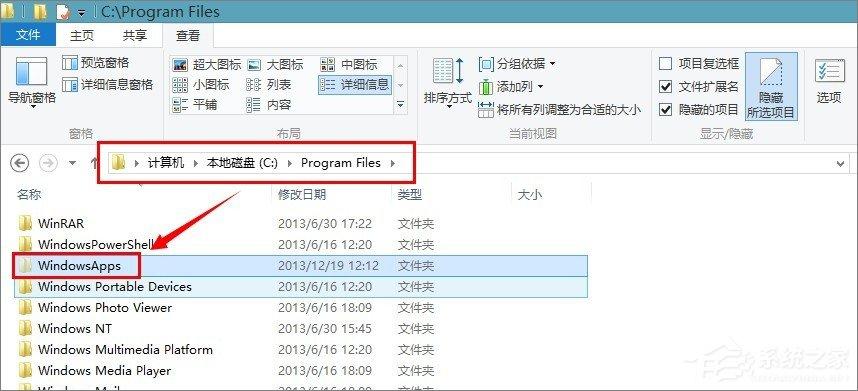Expand chevron after 本地磁盘 (C:) breadcrumb
This screenshot has width=858, height=391.
point(289,163)
